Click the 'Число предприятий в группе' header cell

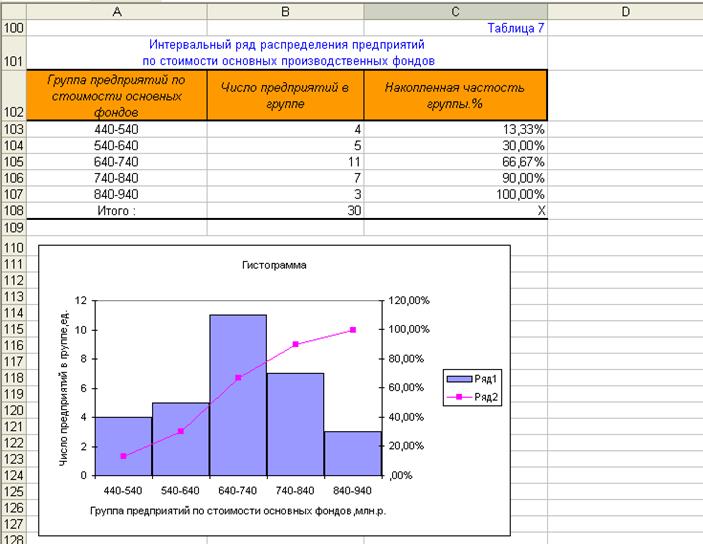[285, 95]
